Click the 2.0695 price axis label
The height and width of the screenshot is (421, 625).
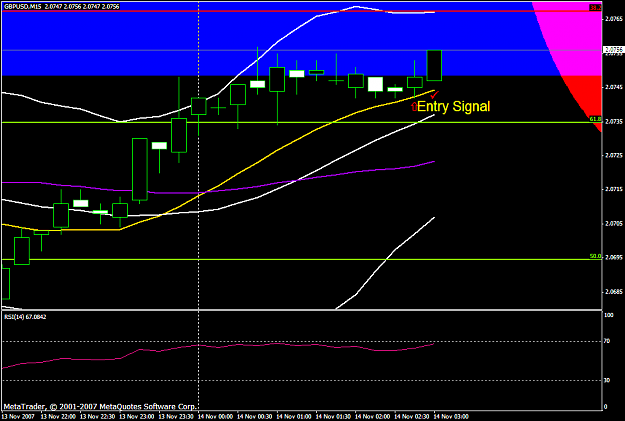614,258
